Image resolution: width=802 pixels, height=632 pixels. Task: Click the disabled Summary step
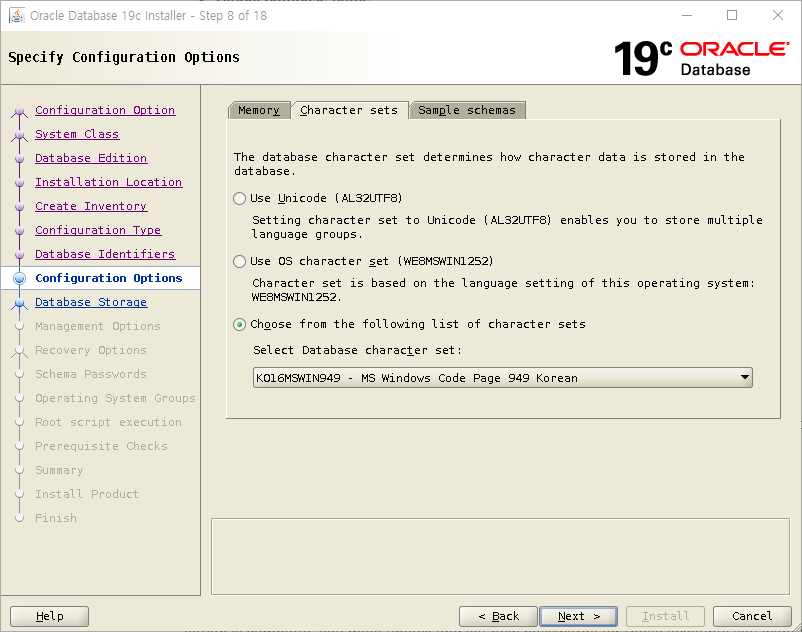tap(59, 470)
